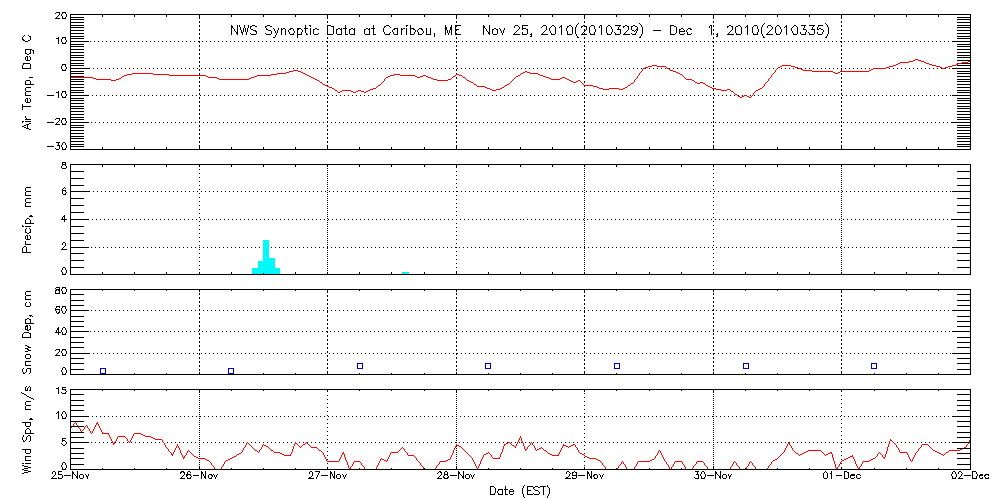The height and width of the screenshot is (500, 1000).
Task: Click the chart title mentioning Caribou, ME
Action: point(529,31)
